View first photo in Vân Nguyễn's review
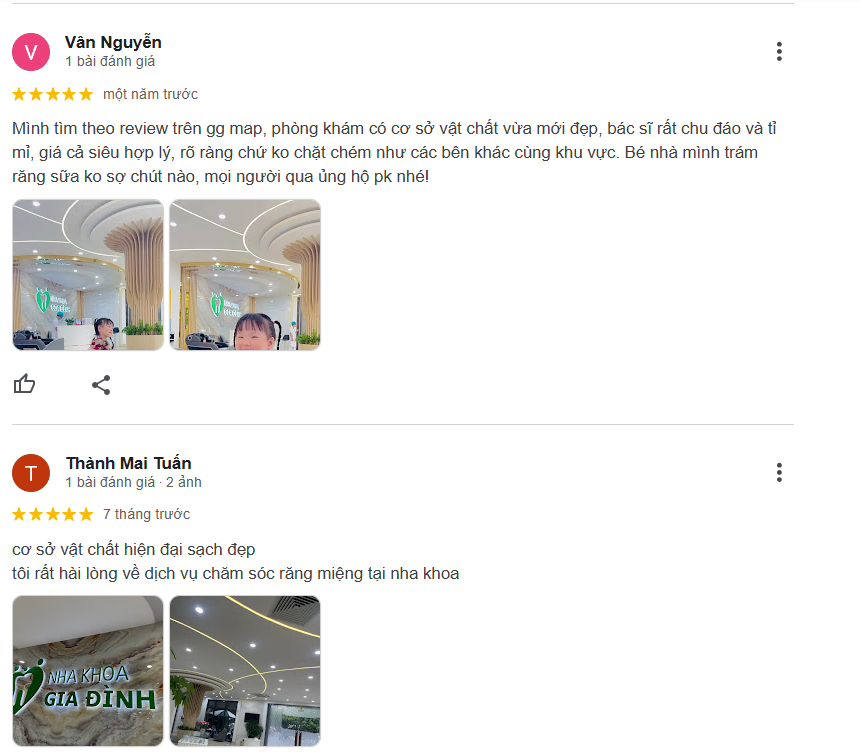 coord(88,275)
